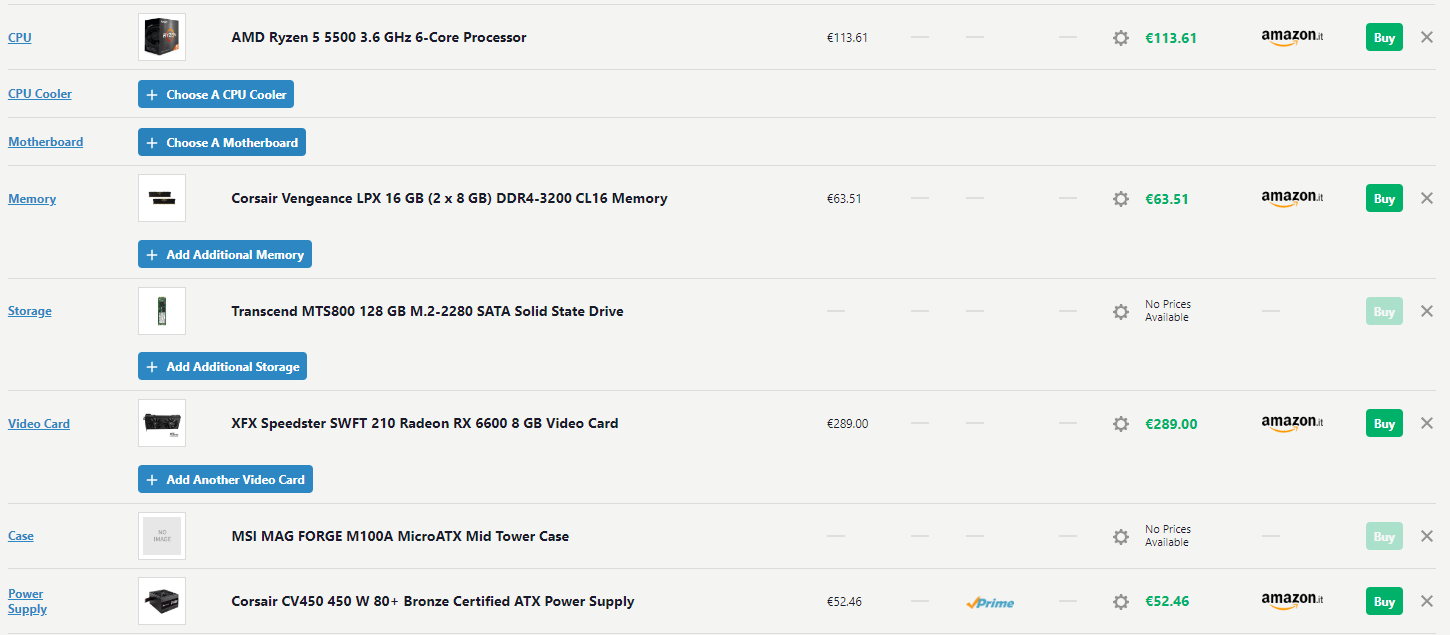Click Add Another Video Card
This screenshot has height=635, width=1450.
coord(225,479)
